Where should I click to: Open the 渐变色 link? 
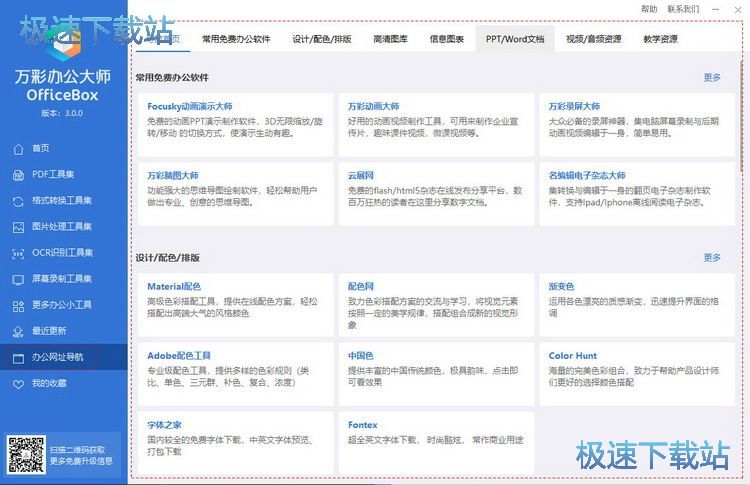[x=562, y=287]
